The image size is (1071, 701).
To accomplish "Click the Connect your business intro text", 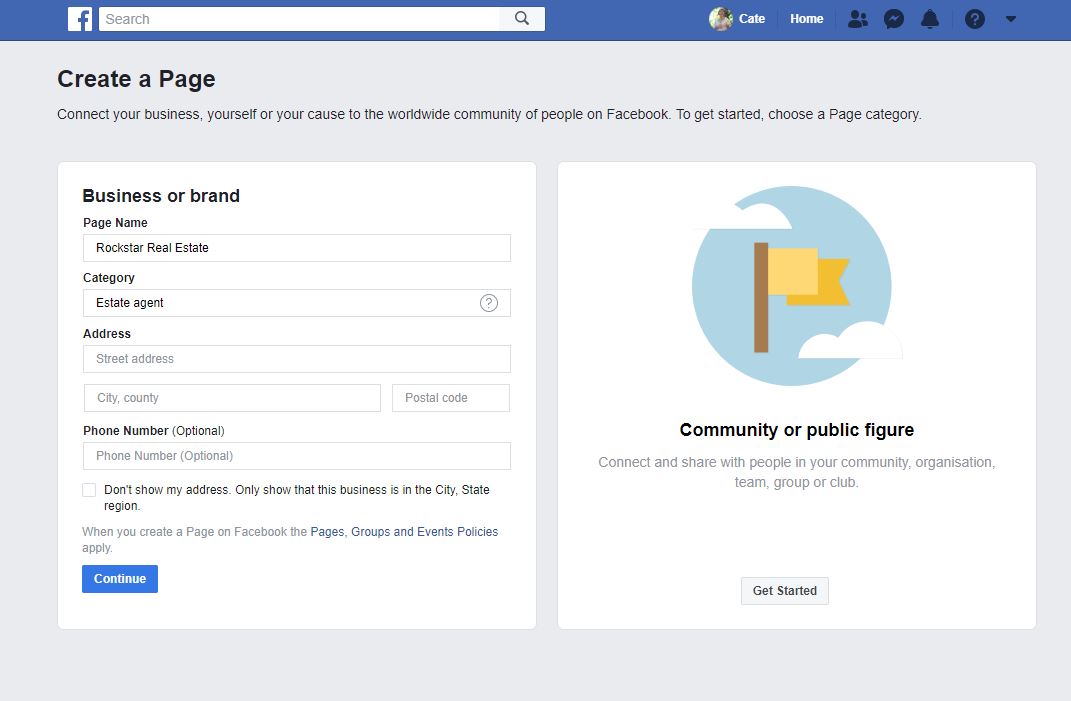I will click(489, 114).
